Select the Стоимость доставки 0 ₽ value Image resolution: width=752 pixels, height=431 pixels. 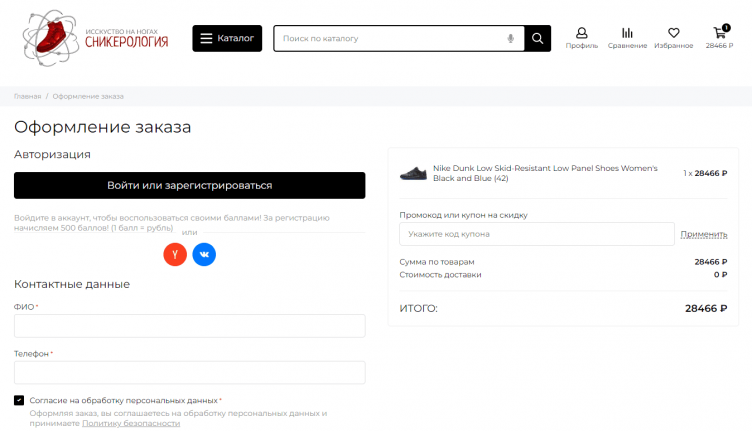(720, 275)
